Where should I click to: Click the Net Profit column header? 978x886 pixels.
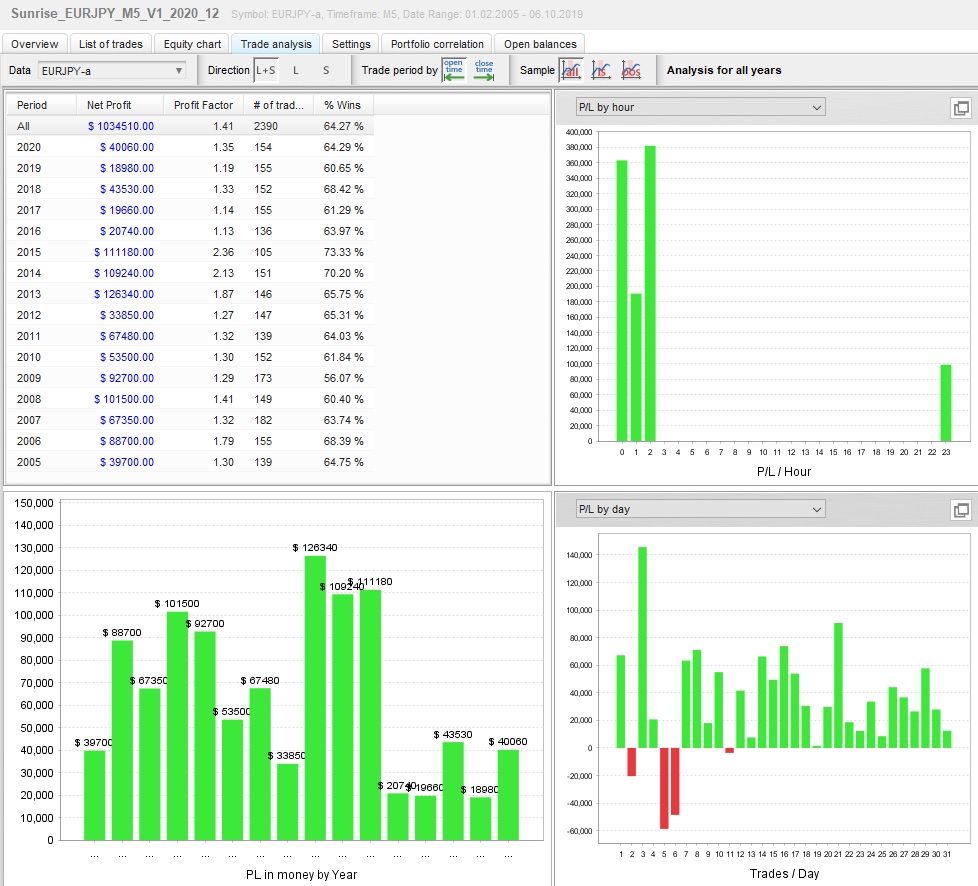coord(109,105)
